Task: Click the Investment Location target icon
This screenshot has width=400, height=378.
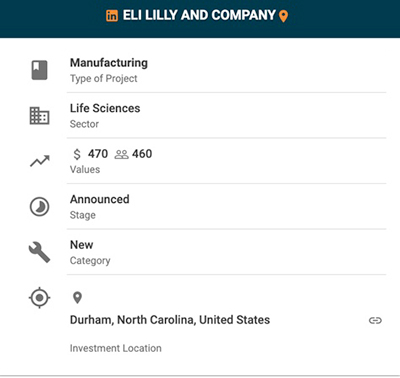Action: 40,297
